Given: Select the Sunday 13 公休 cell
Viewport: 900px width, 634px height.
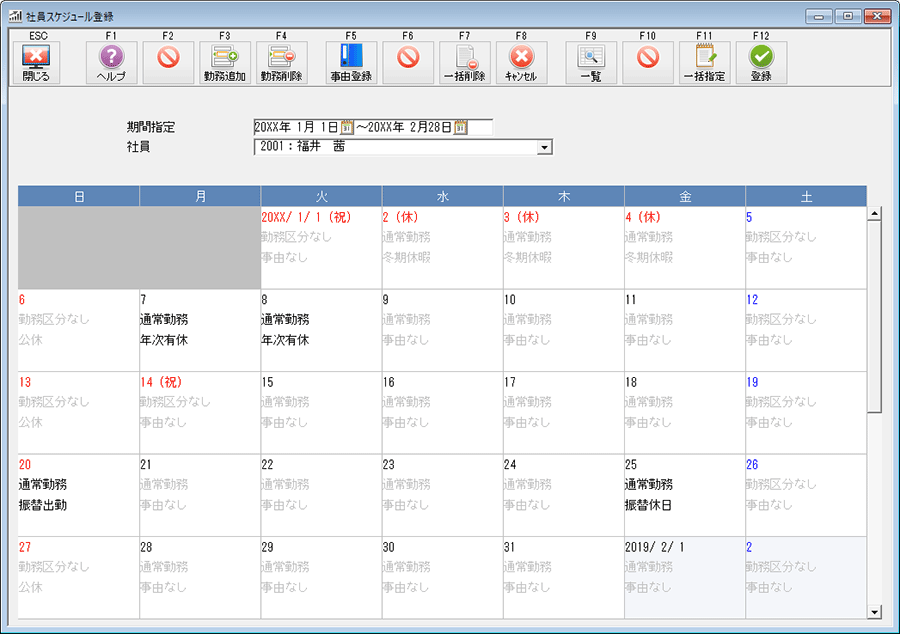Looking at the screenshot, I should [x=79, y=413].
